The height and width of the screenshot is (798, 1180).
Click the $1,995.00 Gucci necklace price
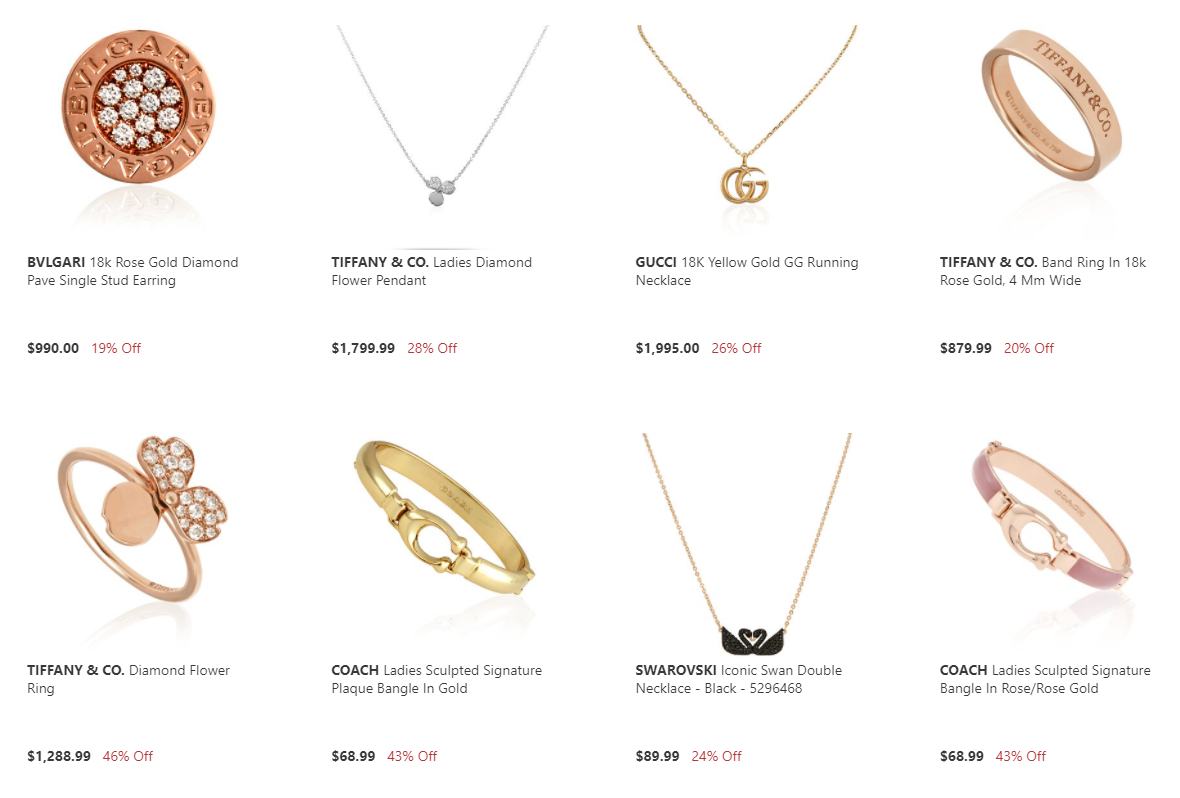click(668, 348)
